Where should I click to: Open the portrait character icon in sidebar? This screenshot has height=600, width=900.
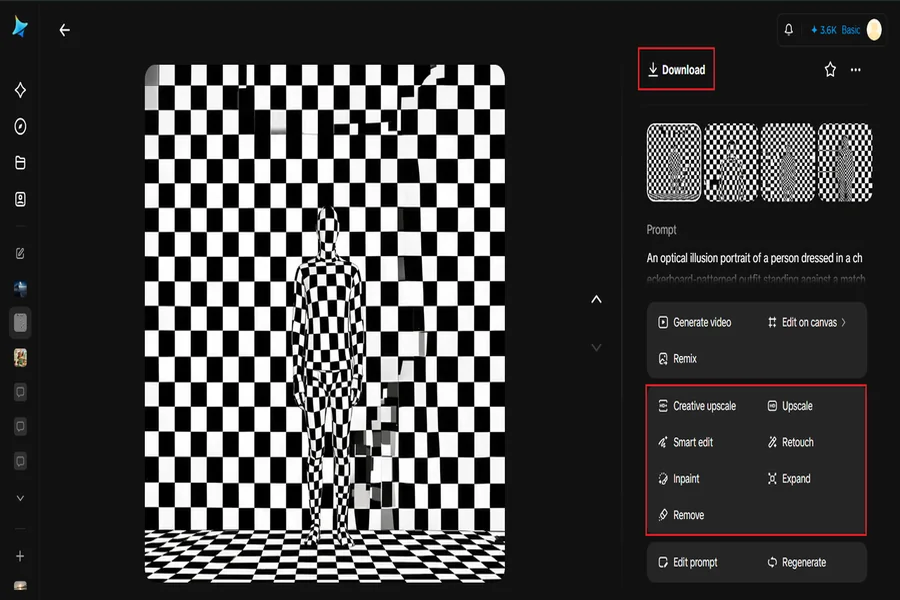tap(20, 199)
